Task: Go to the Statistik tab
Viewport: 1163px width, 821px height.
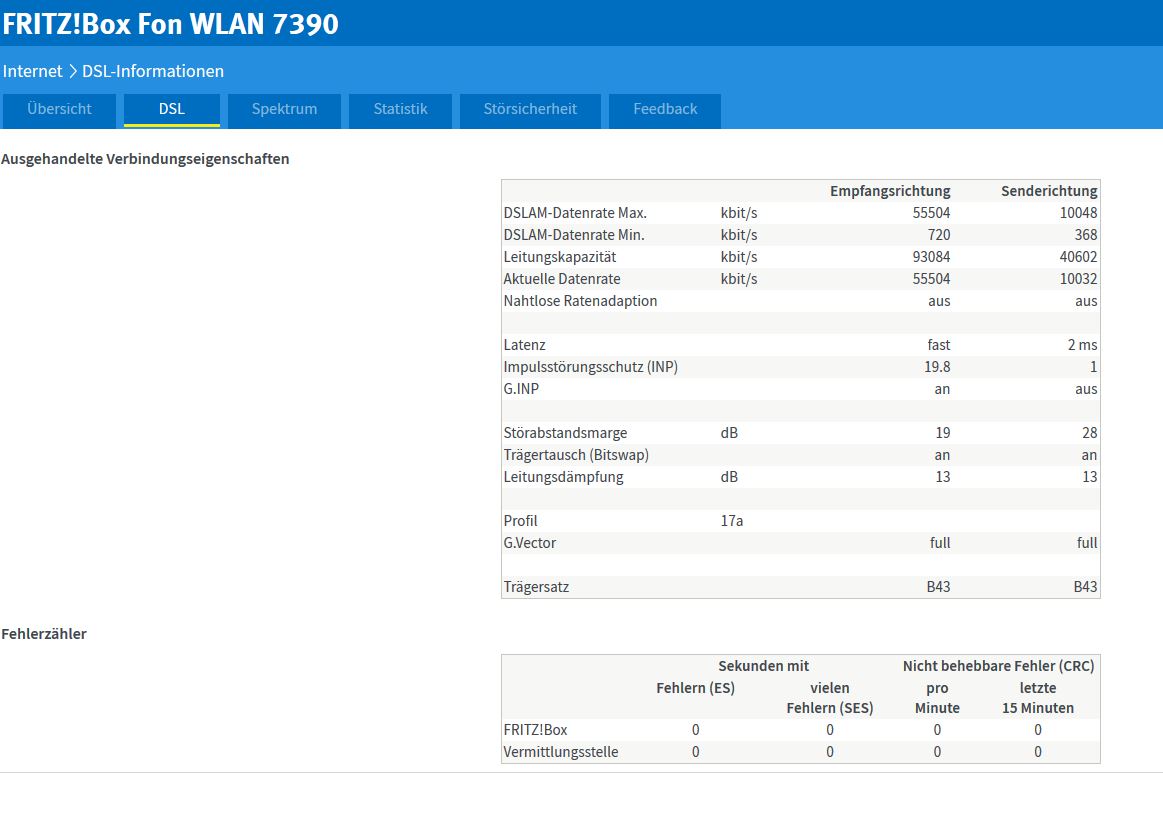Action: pyautogui.click(x=400, y=109)
